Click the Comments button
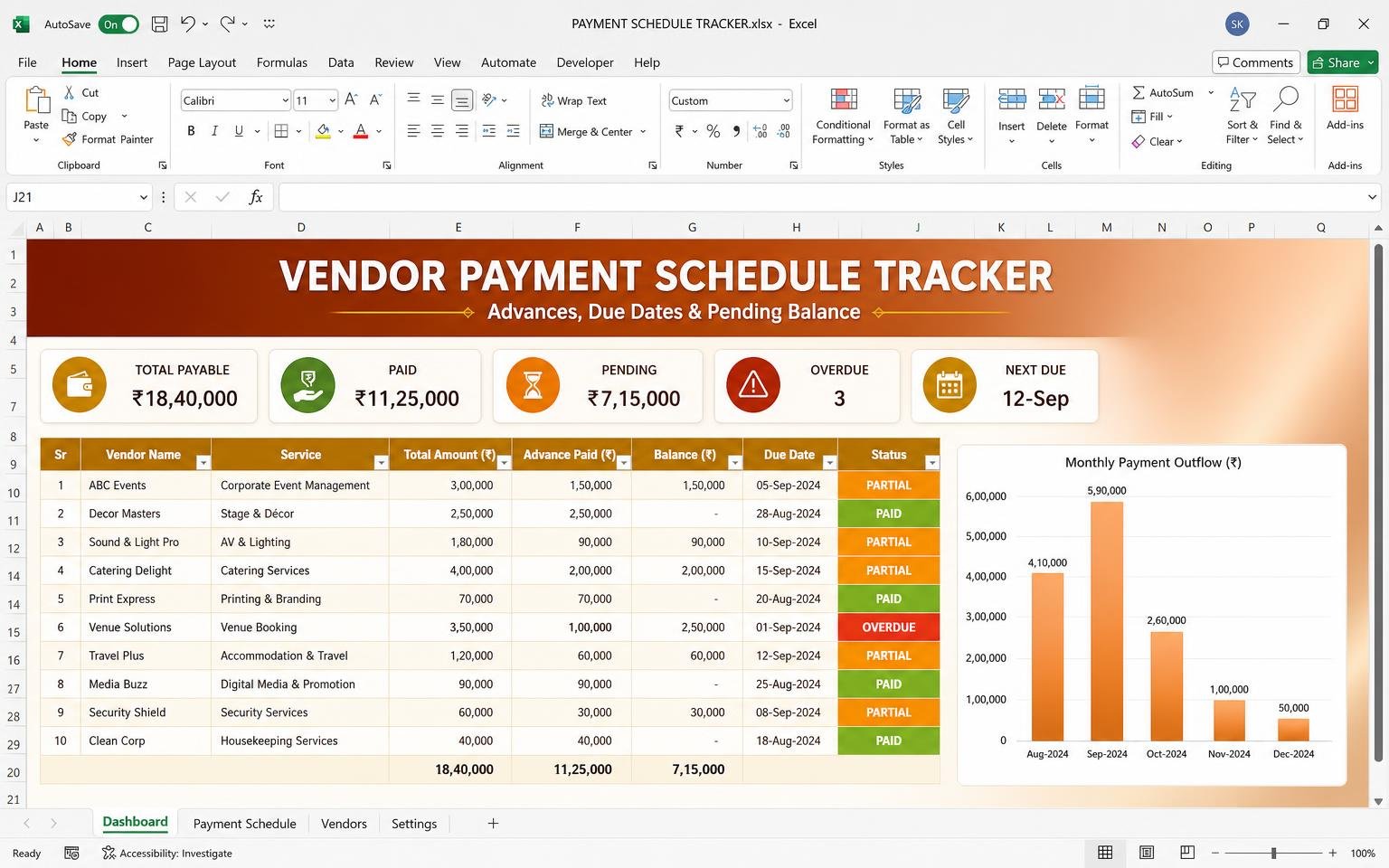Screen dimensions: 1389x868 pos(1256,62)
